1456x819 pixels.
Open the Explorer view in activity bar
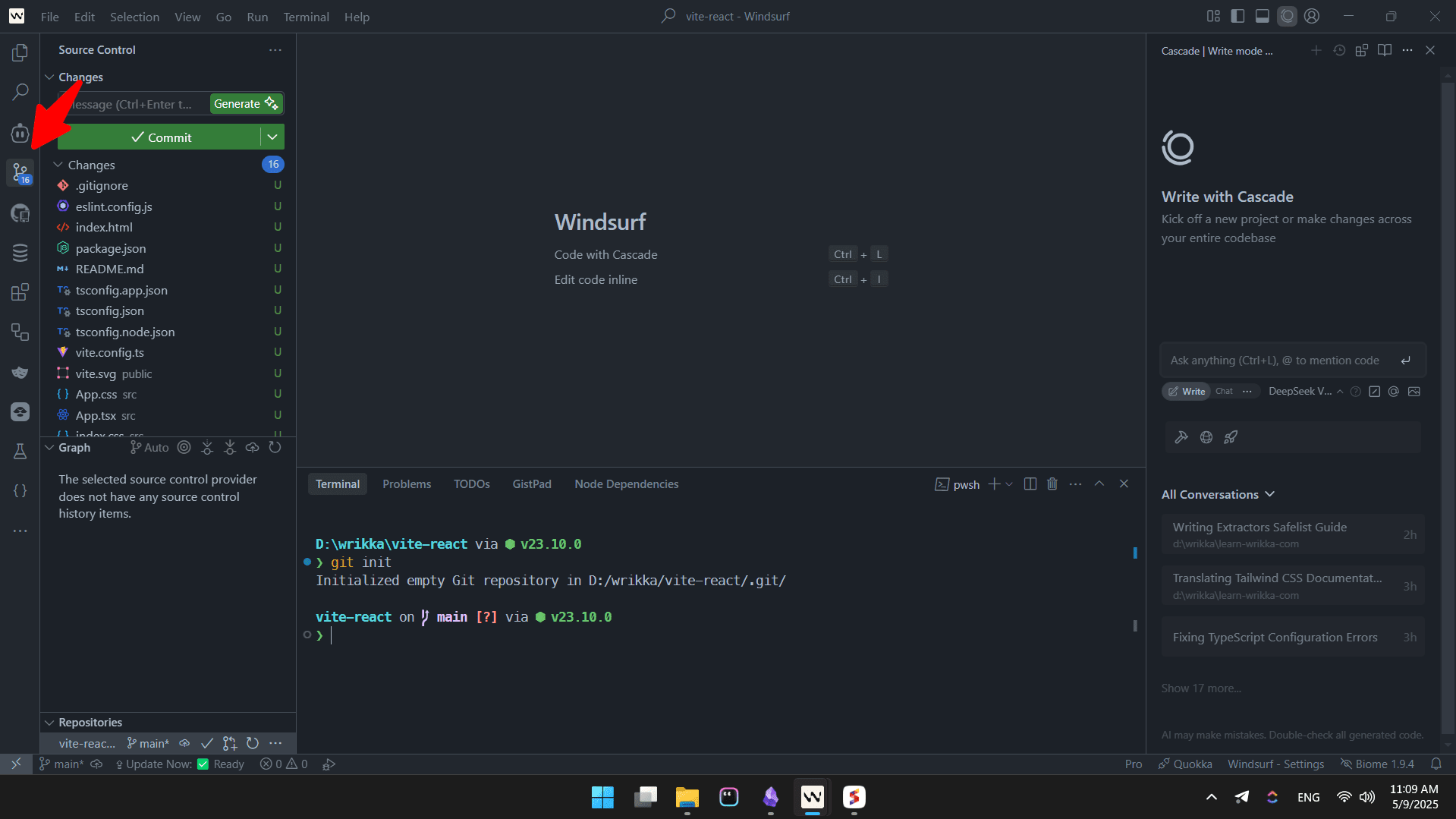click(20, 52)
